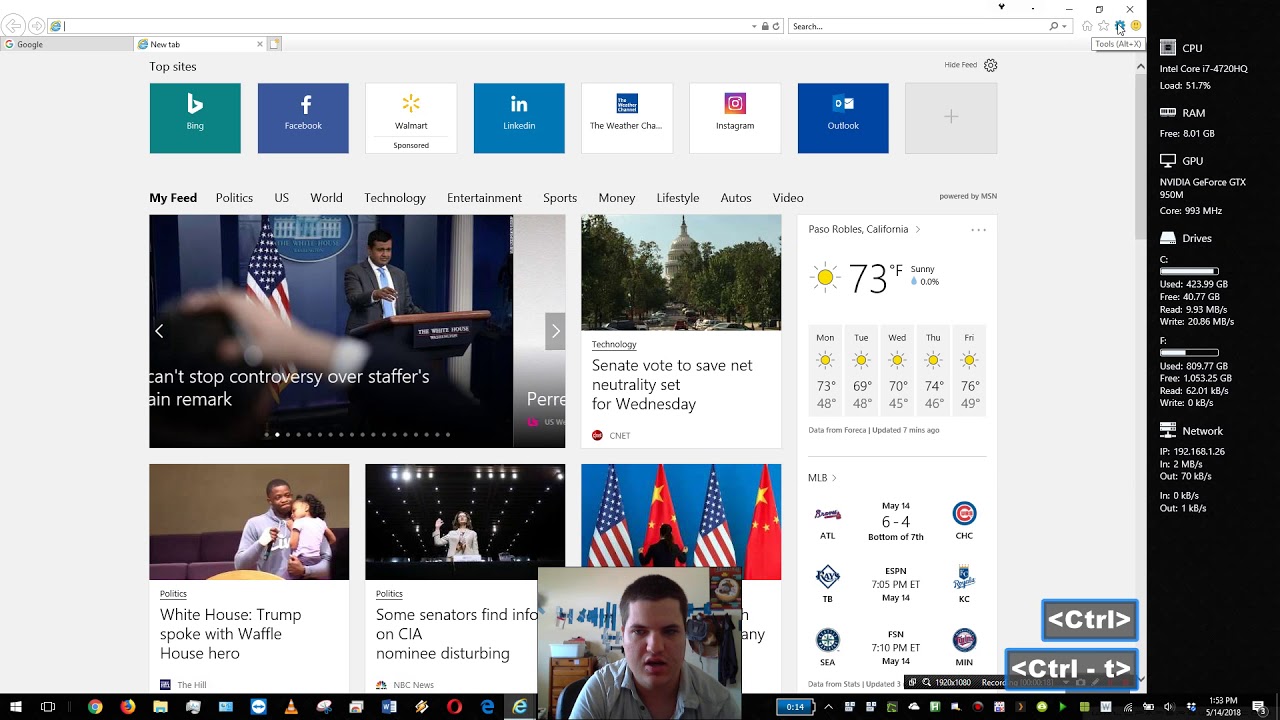Click the Windows Start button

coord(15,707)
